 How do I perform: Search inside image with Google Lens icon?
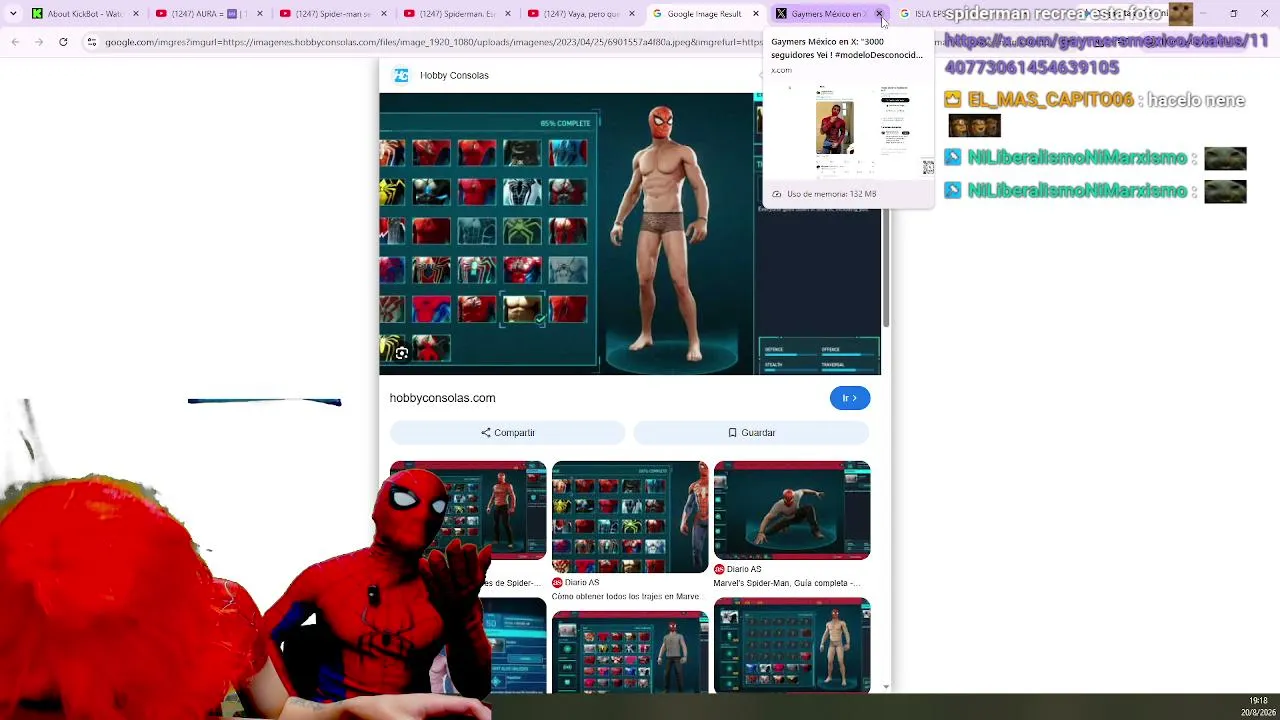pyautogui.click(x=401, y=353)
